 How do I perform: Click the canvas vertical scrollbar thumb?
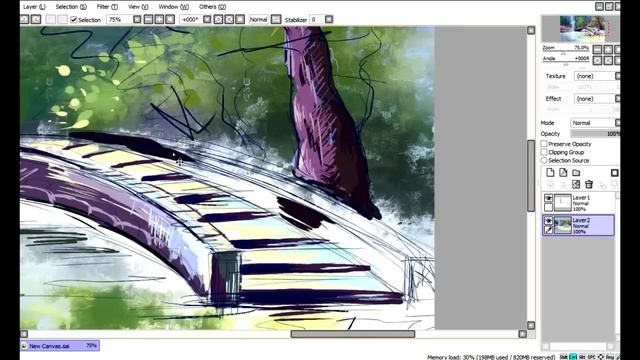pyautogui.click(x=531, y=176)
